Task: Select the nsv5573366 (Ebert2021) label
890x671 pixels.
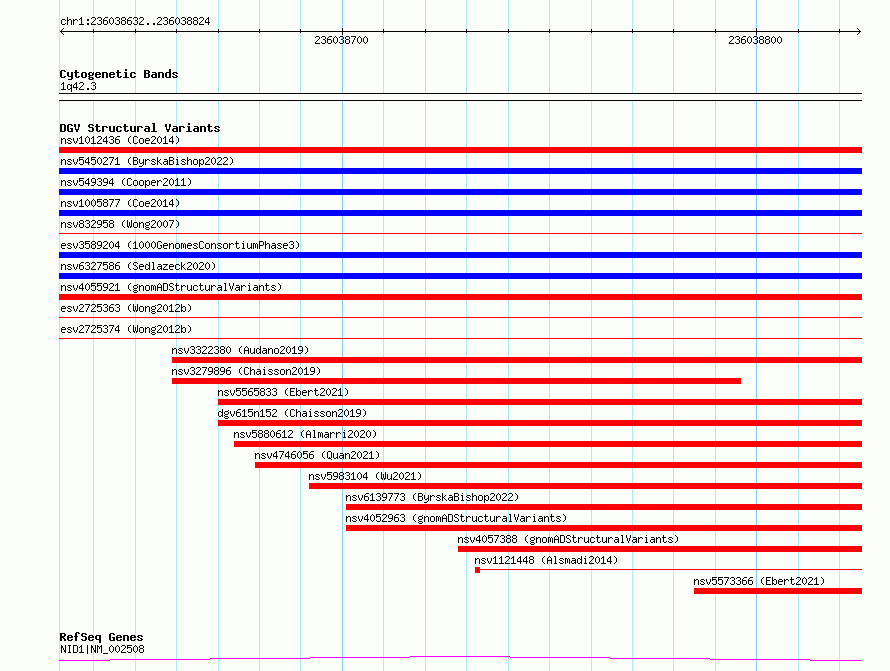Action: (759, 581)
